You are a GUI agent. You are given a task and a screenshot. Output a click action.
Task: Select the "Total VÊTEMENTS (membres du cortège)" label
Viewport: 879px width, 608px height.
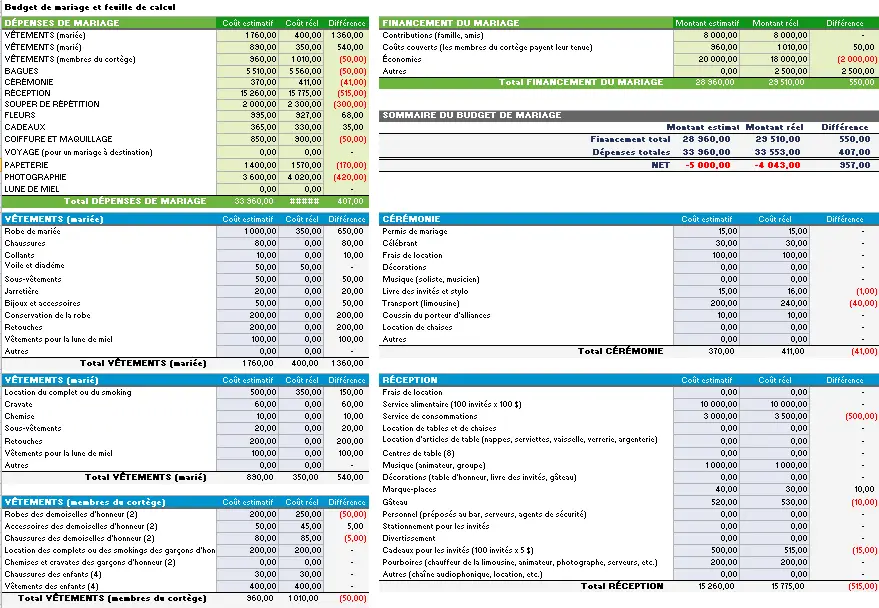pyautogui.click(x=112, y=598)
